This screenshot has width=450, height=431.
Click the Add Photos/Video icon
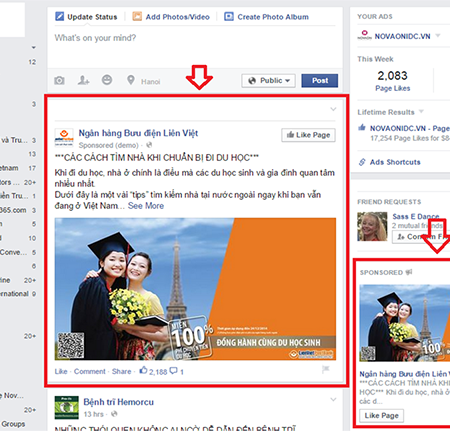137,16
